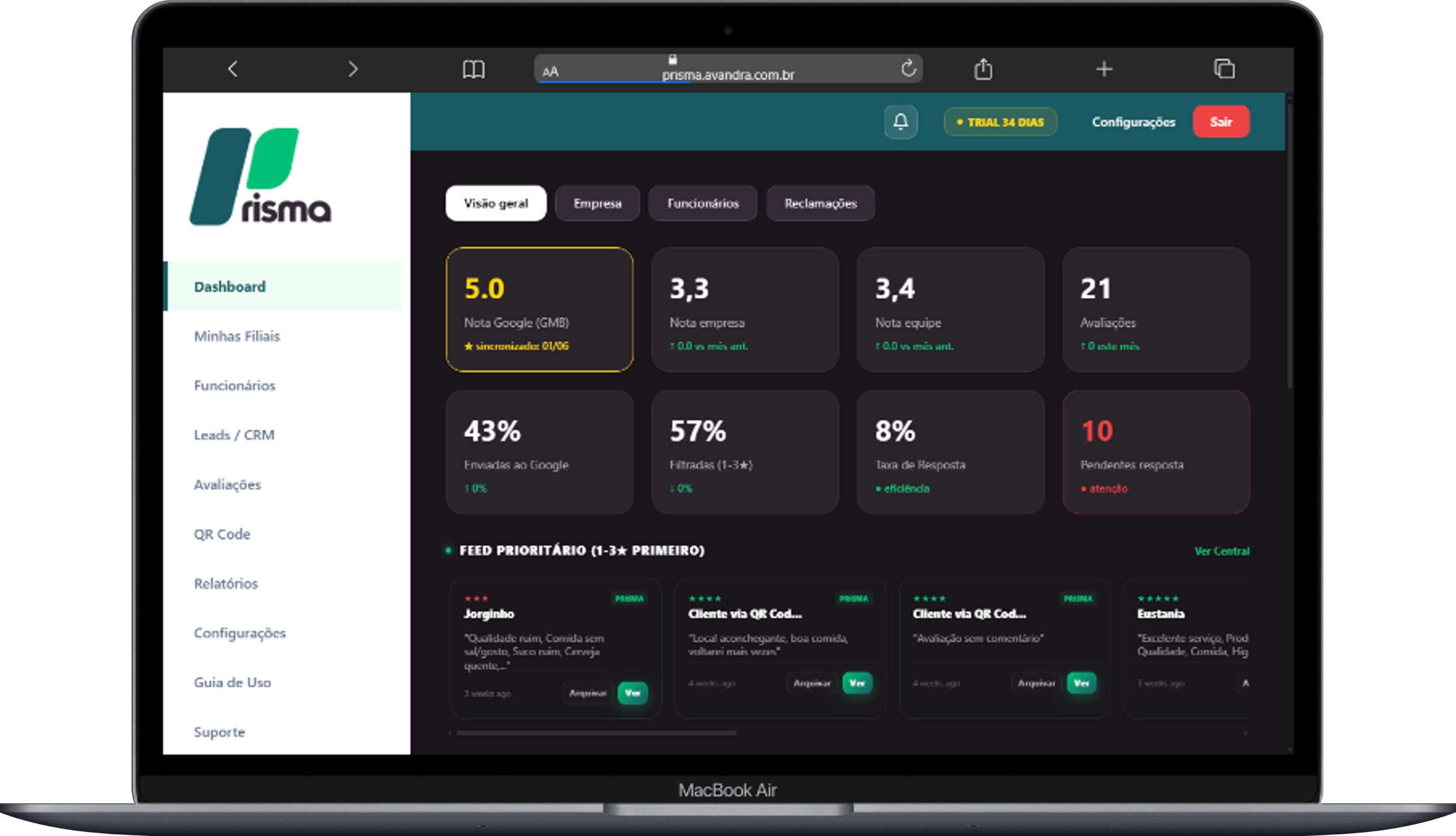Click the Eustania review name
The width and height of the screenshot is (1456, 836).
1161,614
